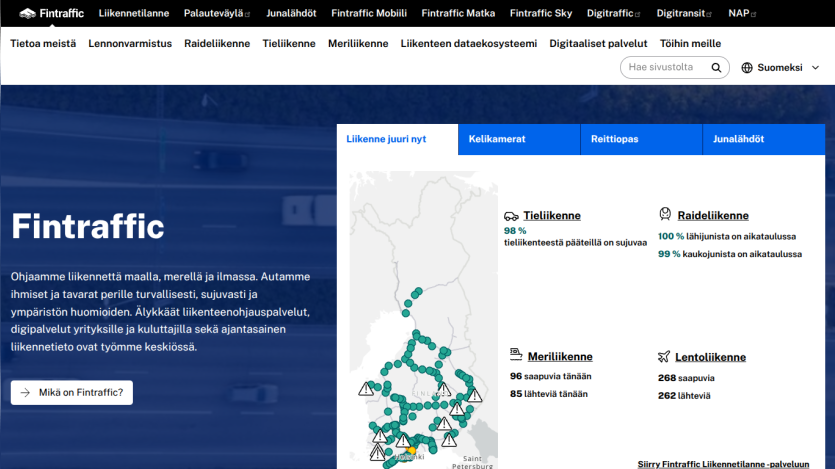Expand the Suomeksi language chevron
This screenshot has height=469, width=835.
click(815, 68)
